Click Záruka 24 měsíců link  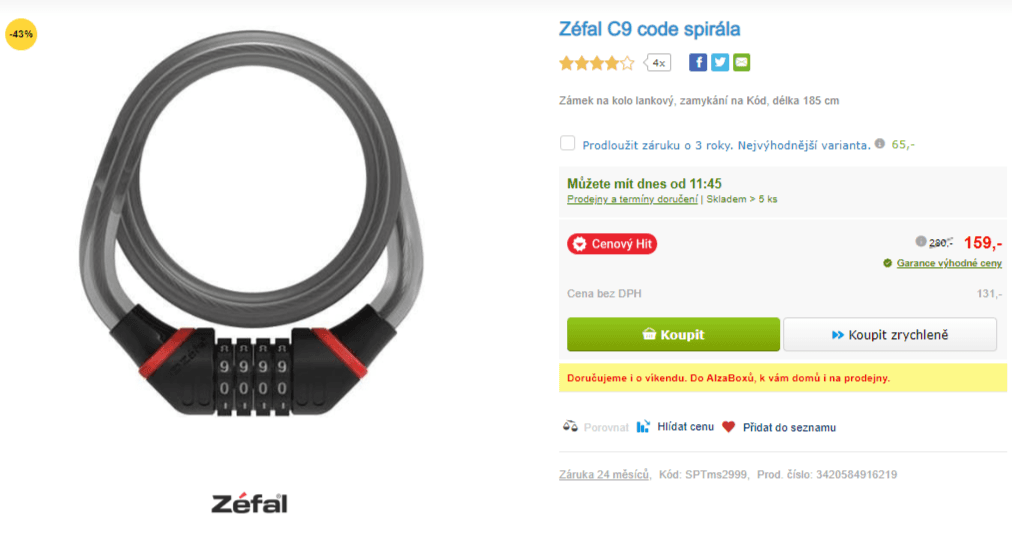pyautogui.click(x=604, y=474)
